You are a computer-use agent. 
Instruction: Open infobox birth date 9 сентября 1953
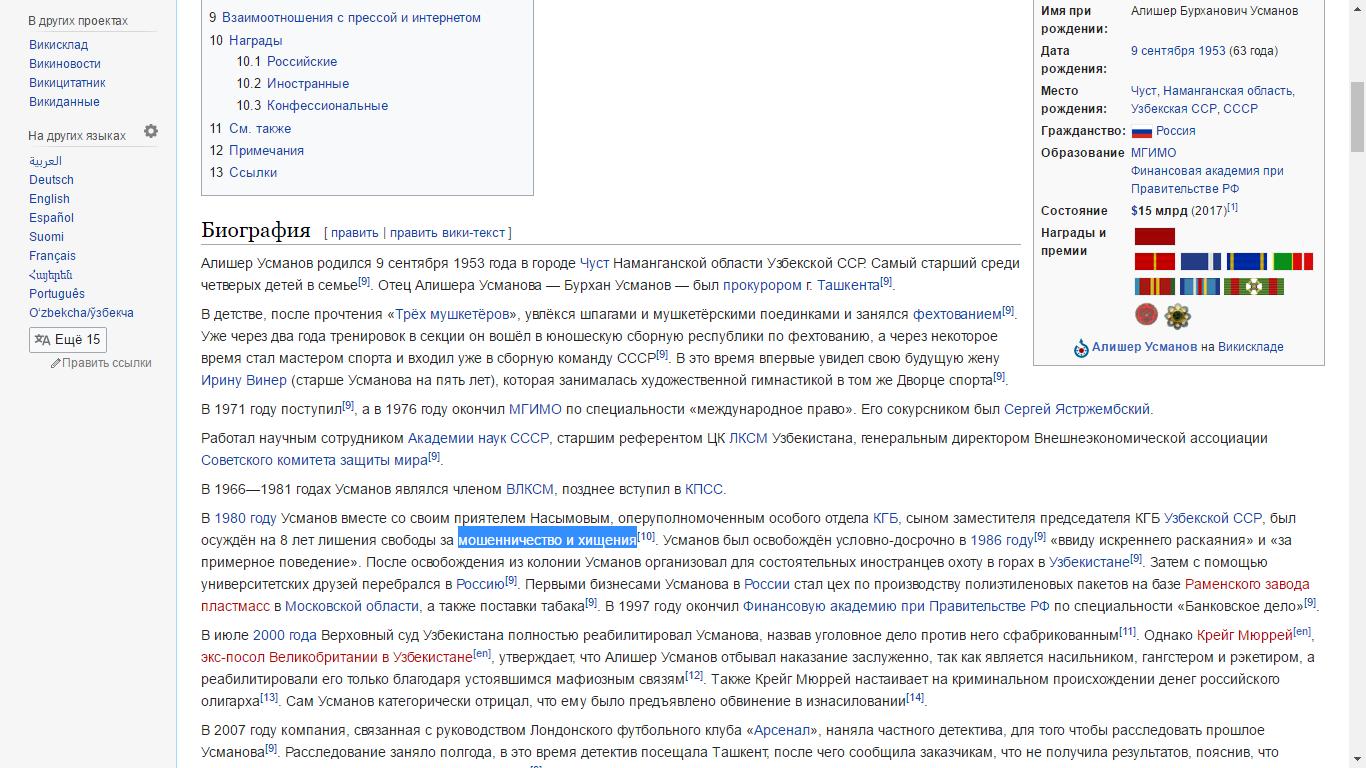[1178, 51]
